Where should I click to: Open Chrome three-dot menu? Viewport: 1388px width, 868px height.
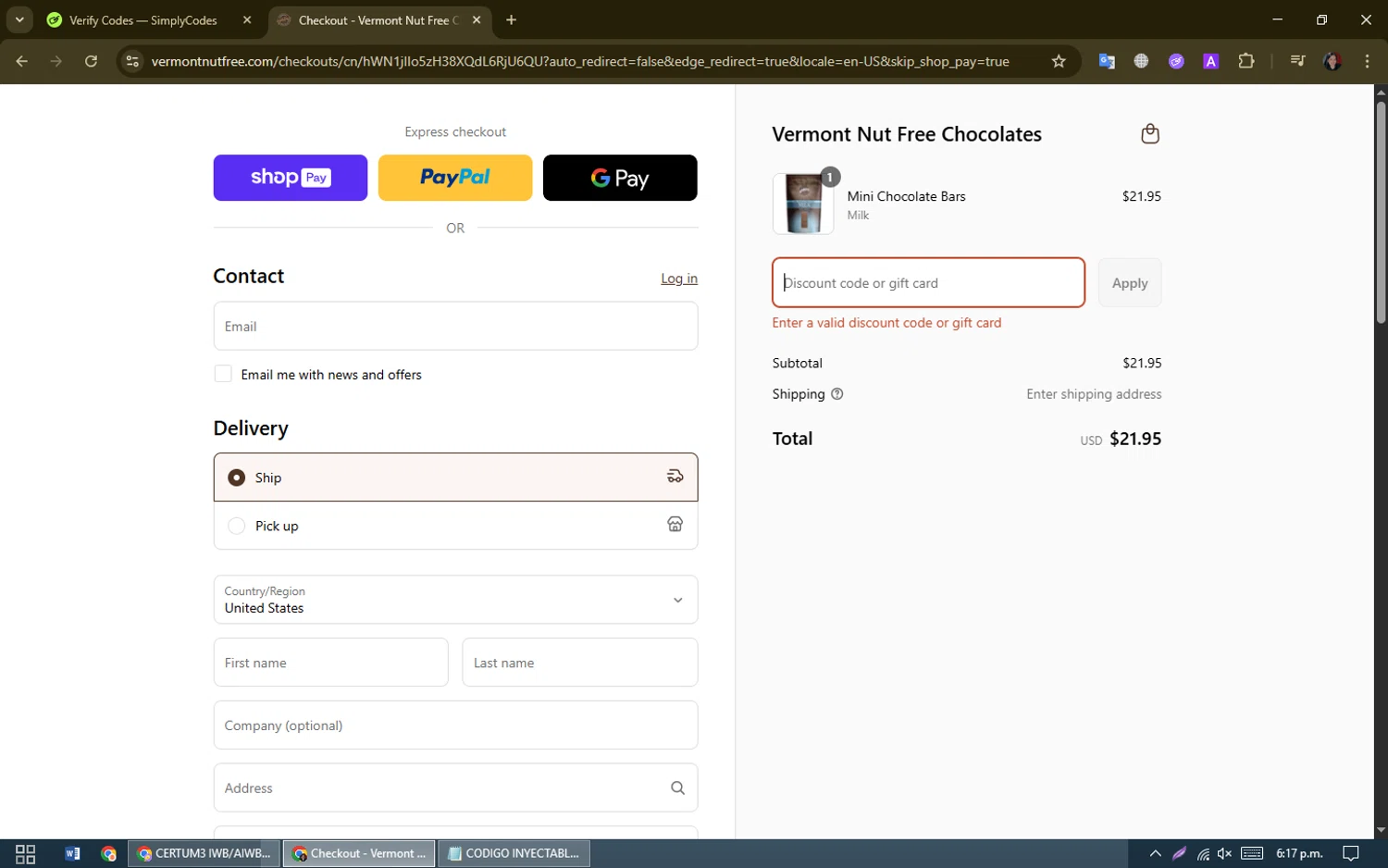[1367, 61]
